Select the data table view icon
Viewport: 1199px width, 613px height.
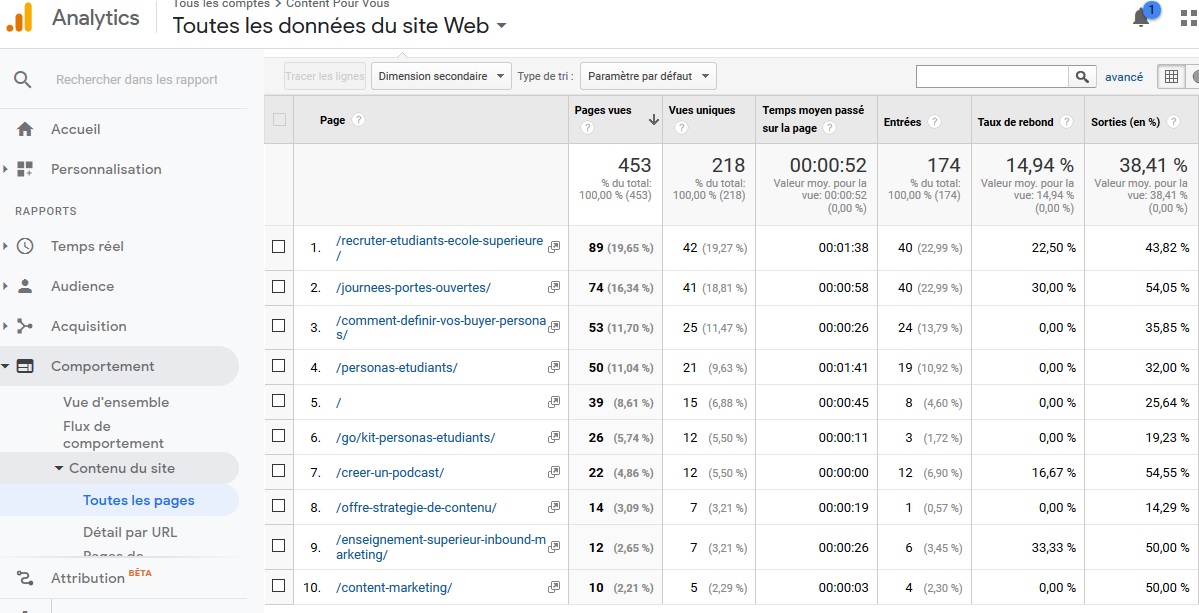click(1171, 76)
